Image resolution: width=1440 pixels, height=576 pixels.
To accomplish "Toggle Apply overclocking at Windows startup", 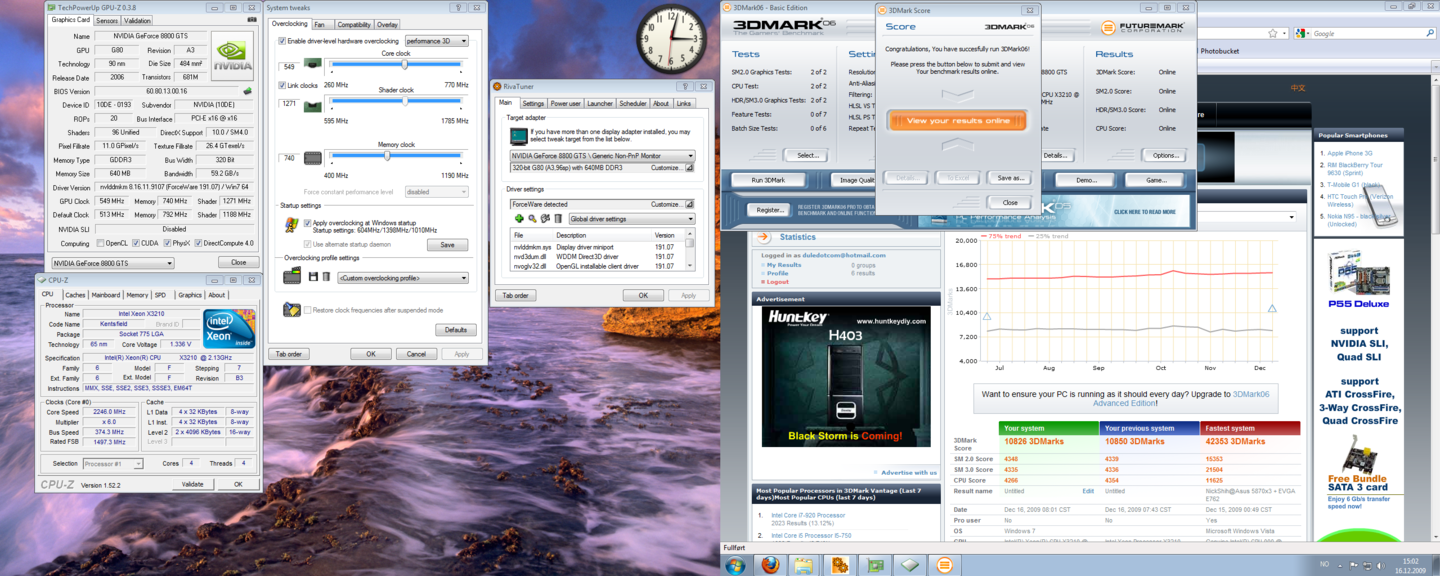I will click(307, 223).
